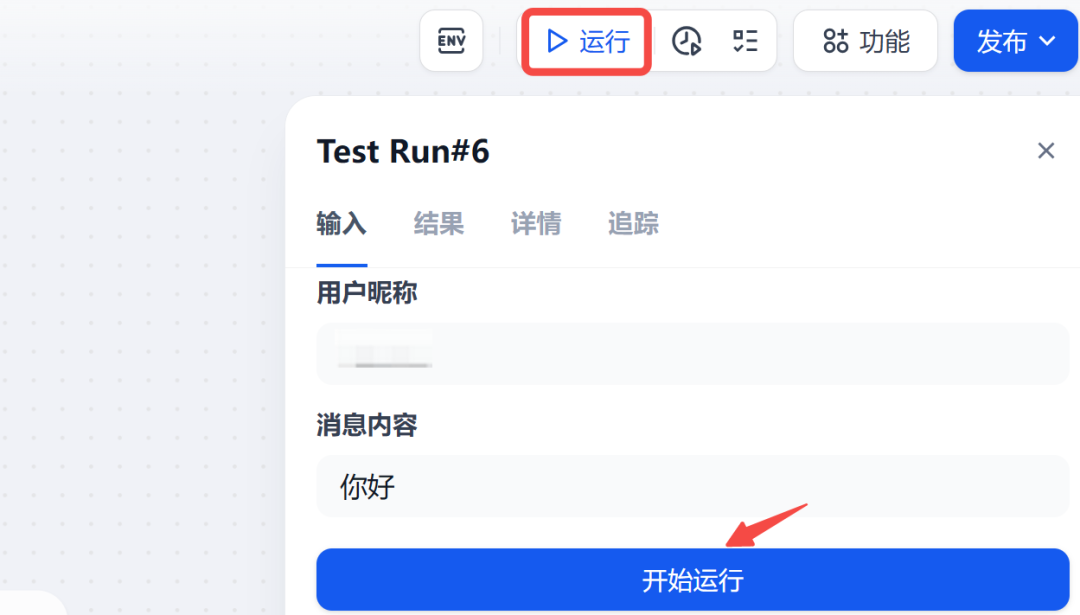
Task: Focus the 消息内容 field containing 你好
Action: tap(692, 486)
